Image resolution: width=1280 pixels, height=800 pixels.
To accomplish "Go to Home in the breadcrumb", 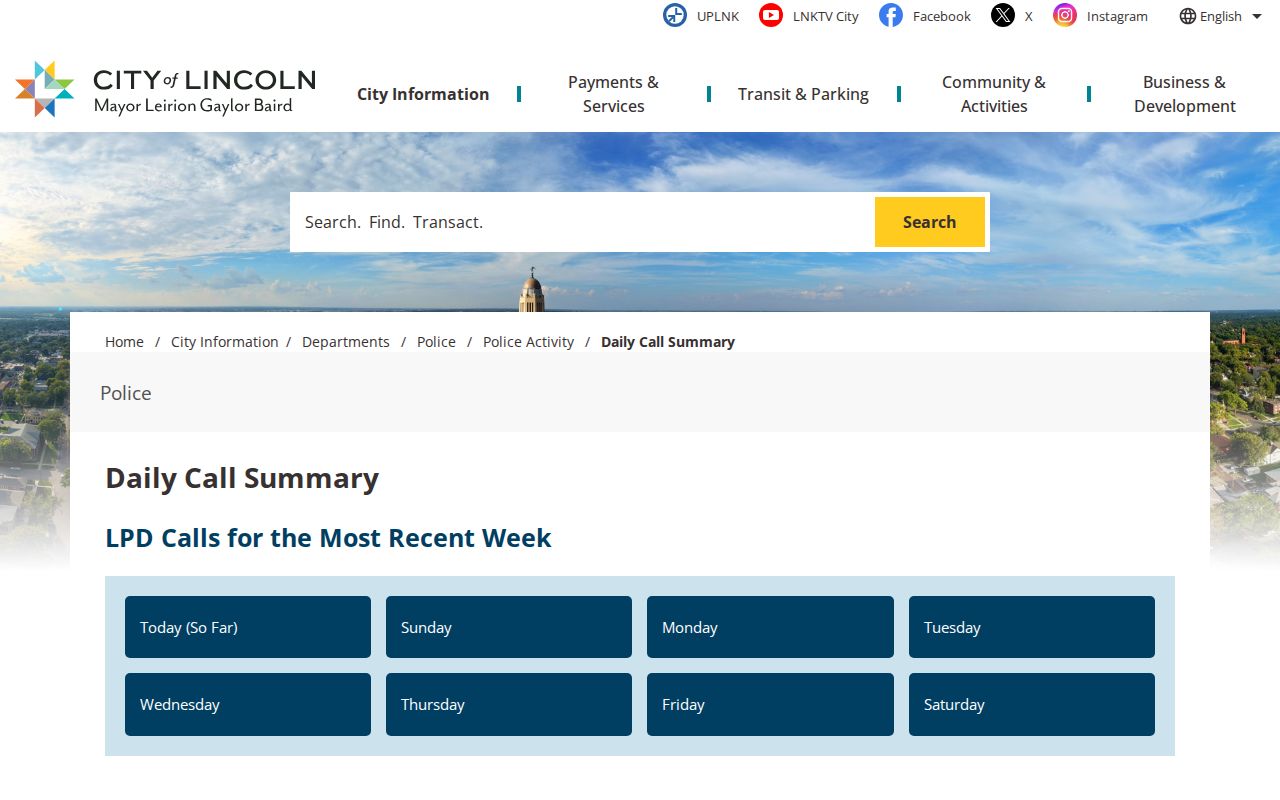I will 124,342.
